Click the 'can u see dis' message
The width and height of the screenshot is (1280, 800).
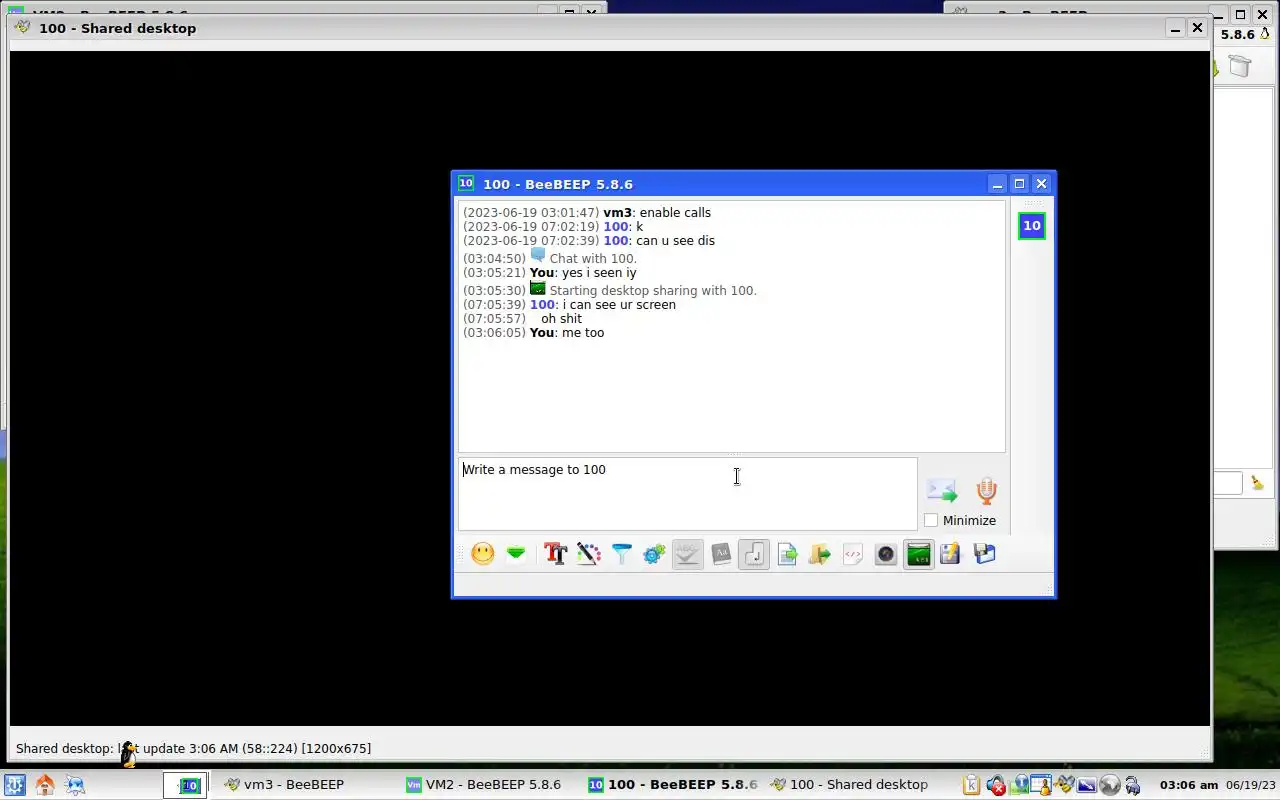(x=675, y=241)
